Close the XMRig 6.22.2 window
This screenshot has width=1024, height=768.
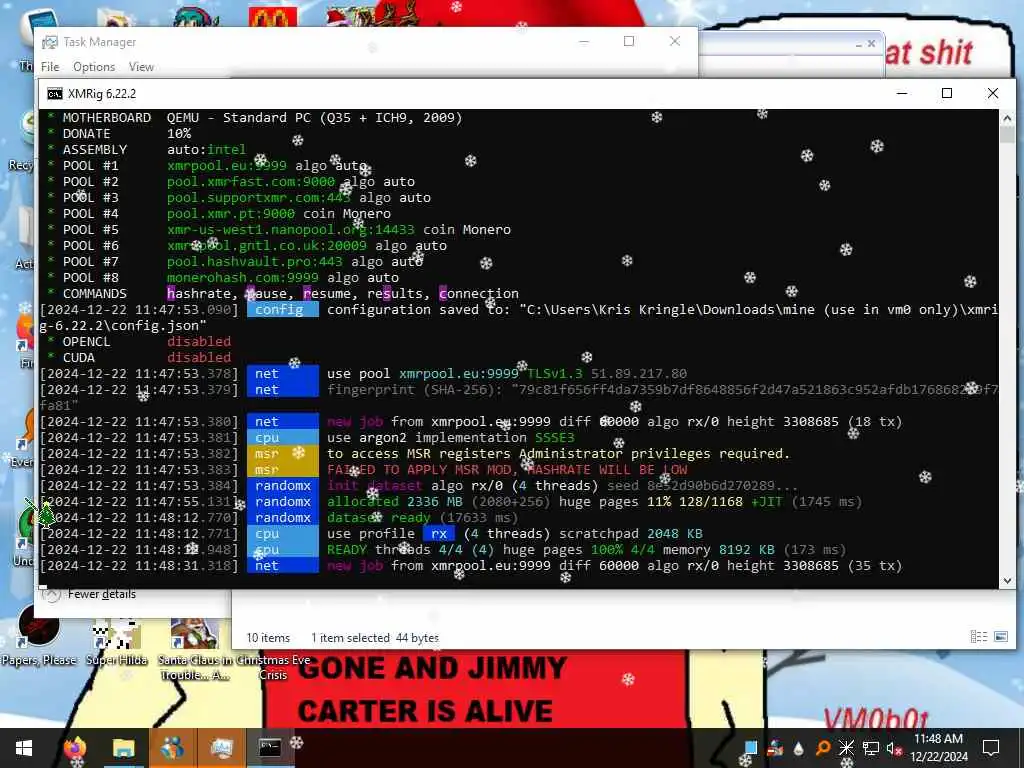point(993,93)
